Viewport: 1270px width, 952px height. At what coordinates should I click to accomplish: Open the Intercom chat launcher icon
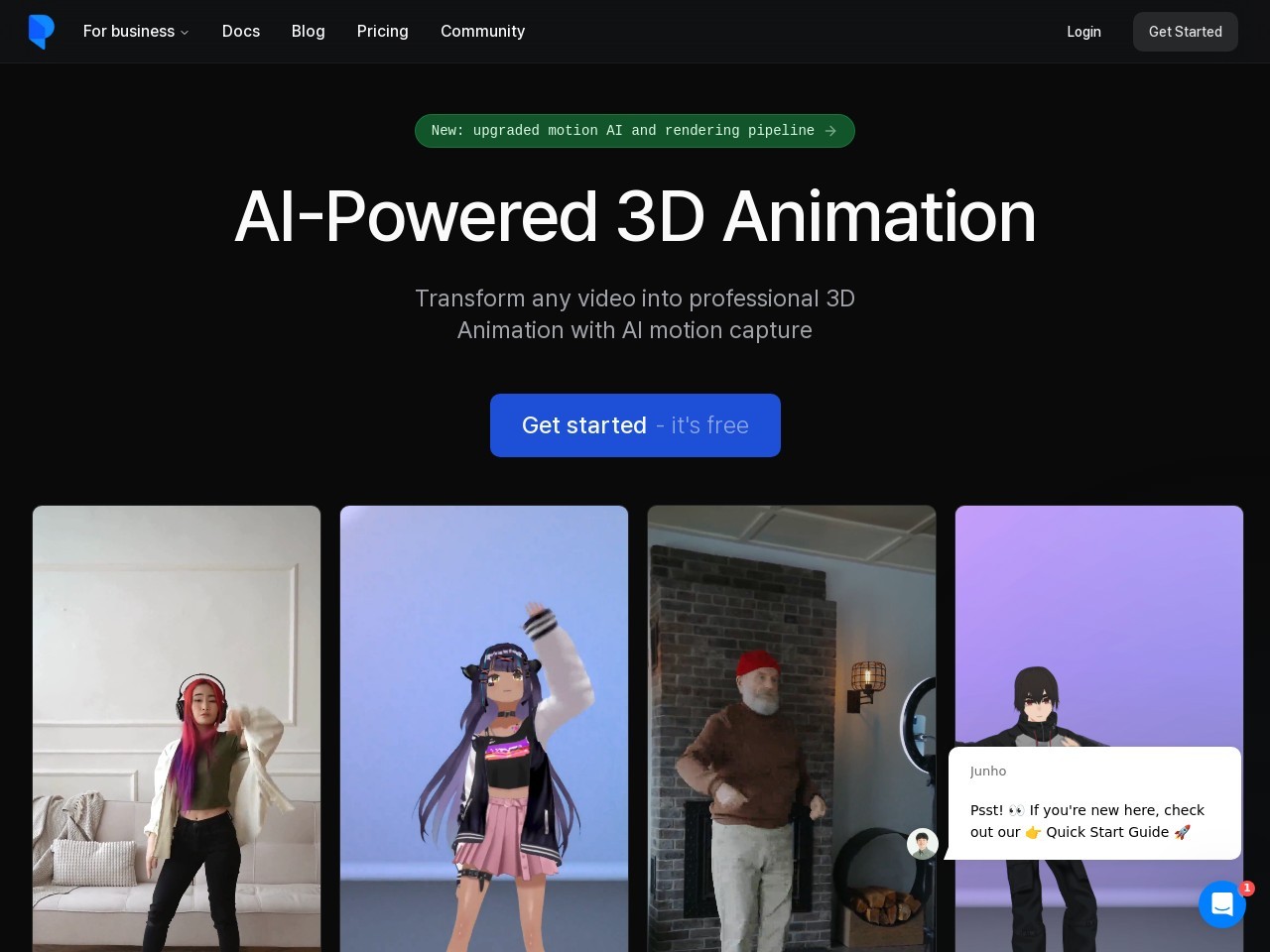(1221, 904)
